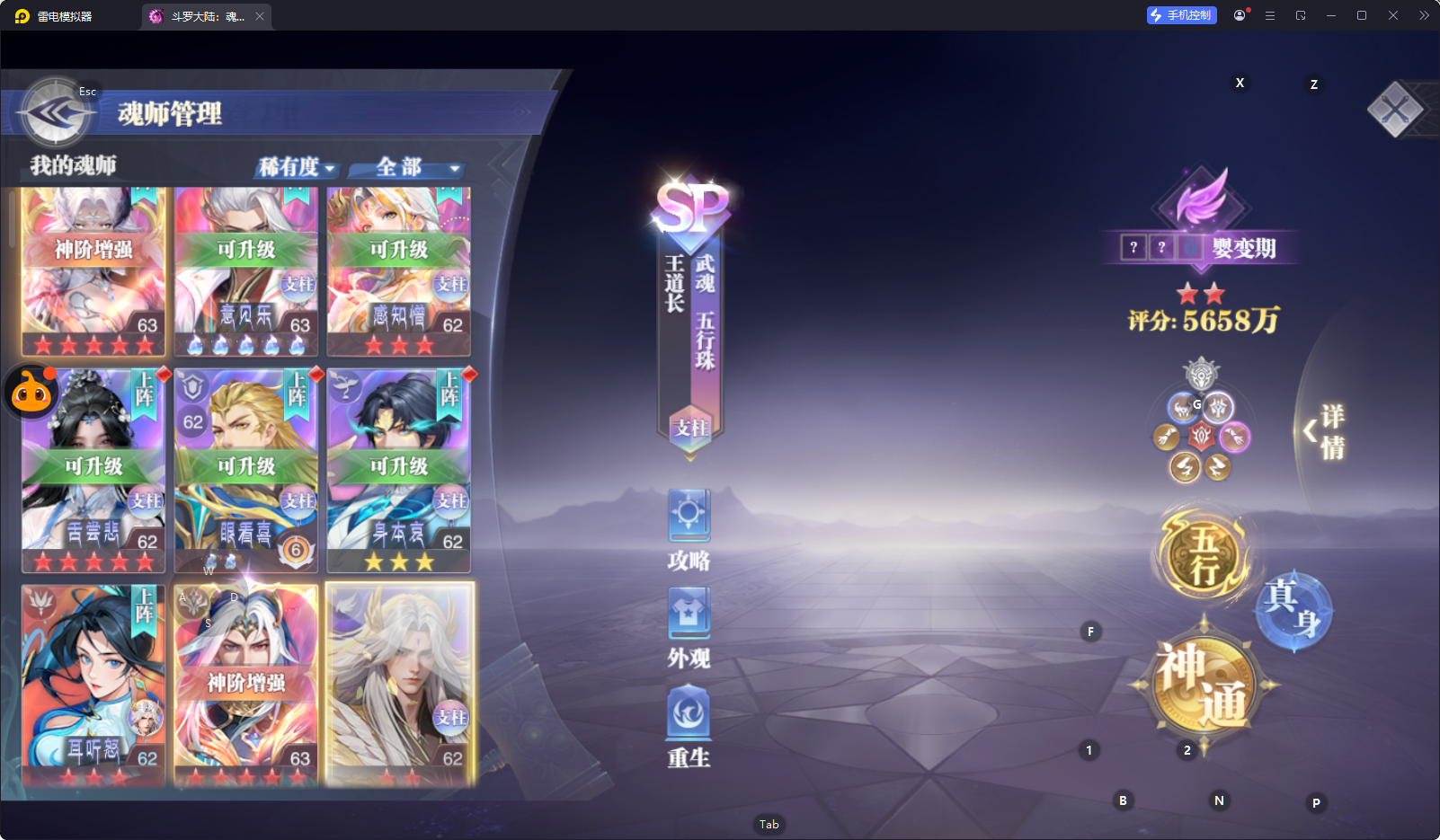Click the 上阵 ribbon on the 舌尝悲 card

(145, 393)
